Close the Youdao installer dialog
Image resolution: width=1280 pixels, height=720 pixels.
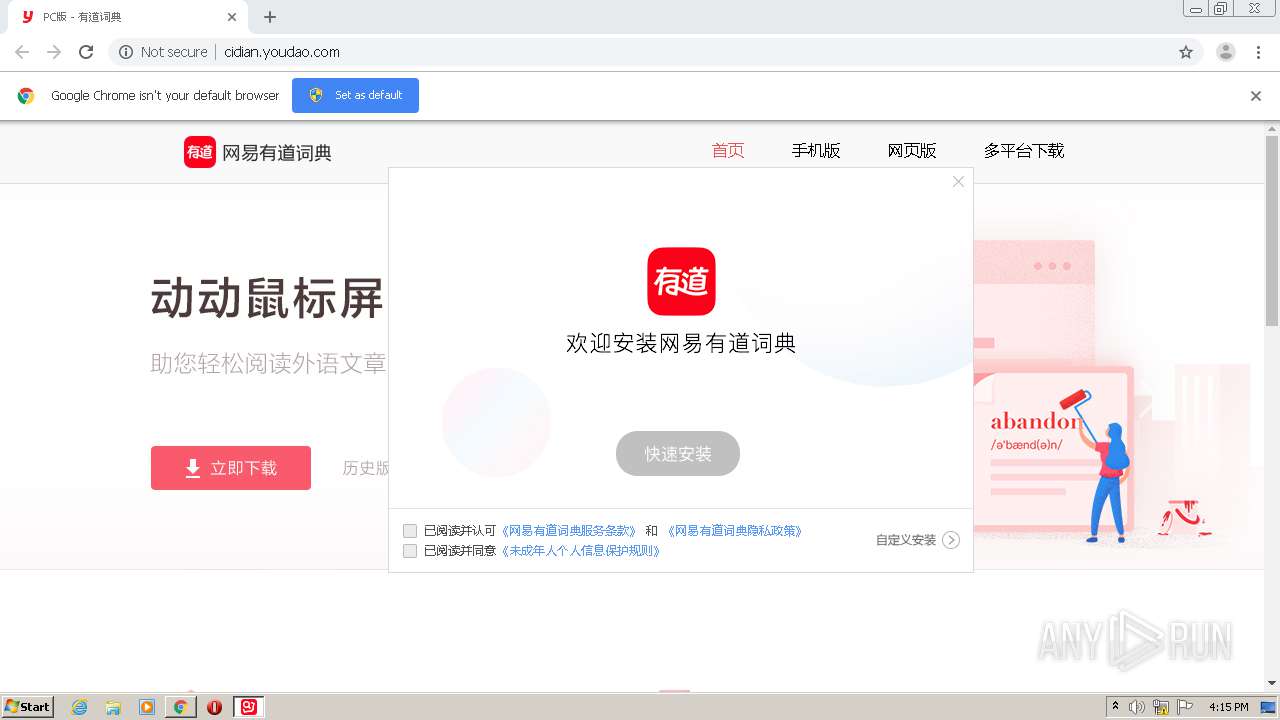[958, 182]
